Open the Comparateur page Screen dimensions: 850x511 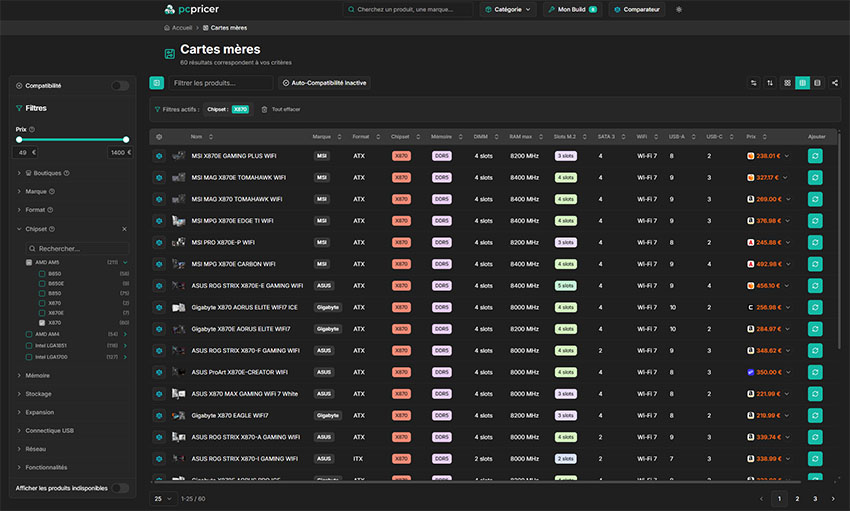click(636, 10)
